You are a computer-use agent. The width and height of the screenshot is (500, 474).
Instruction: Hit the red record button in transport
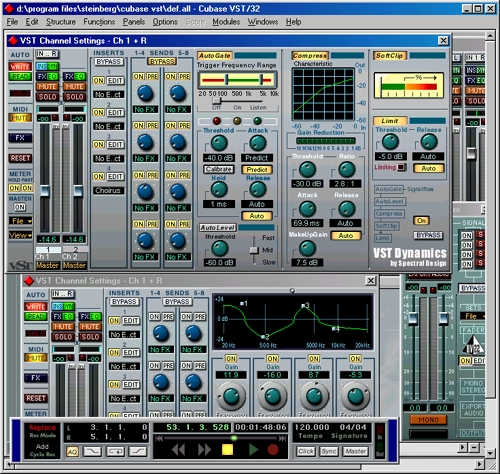273,450
